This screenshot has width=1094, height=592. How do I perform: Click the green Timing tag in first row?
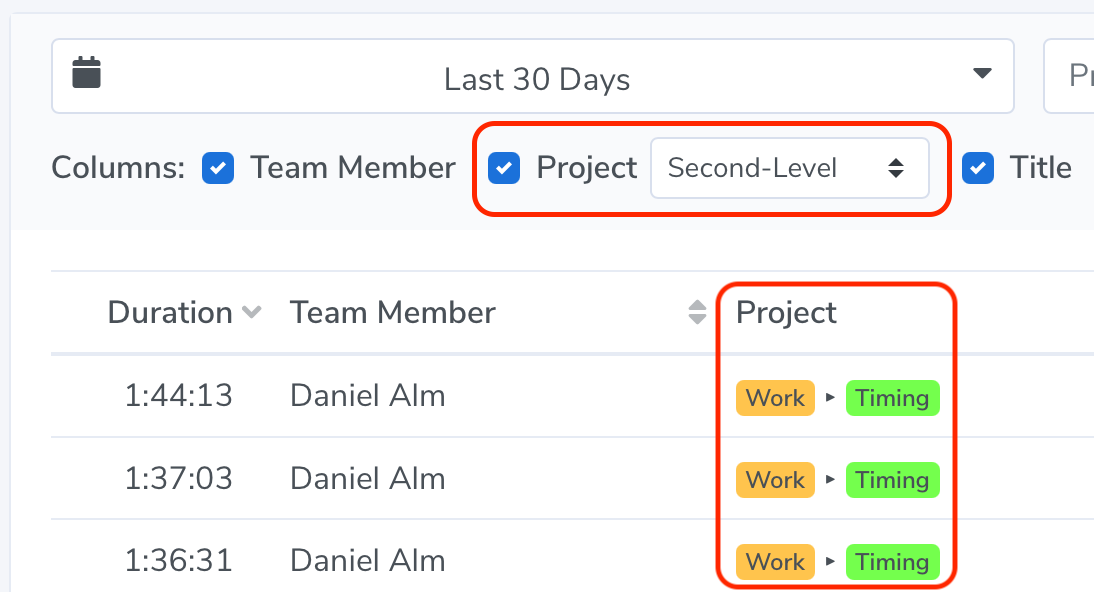tap(892, 398)
